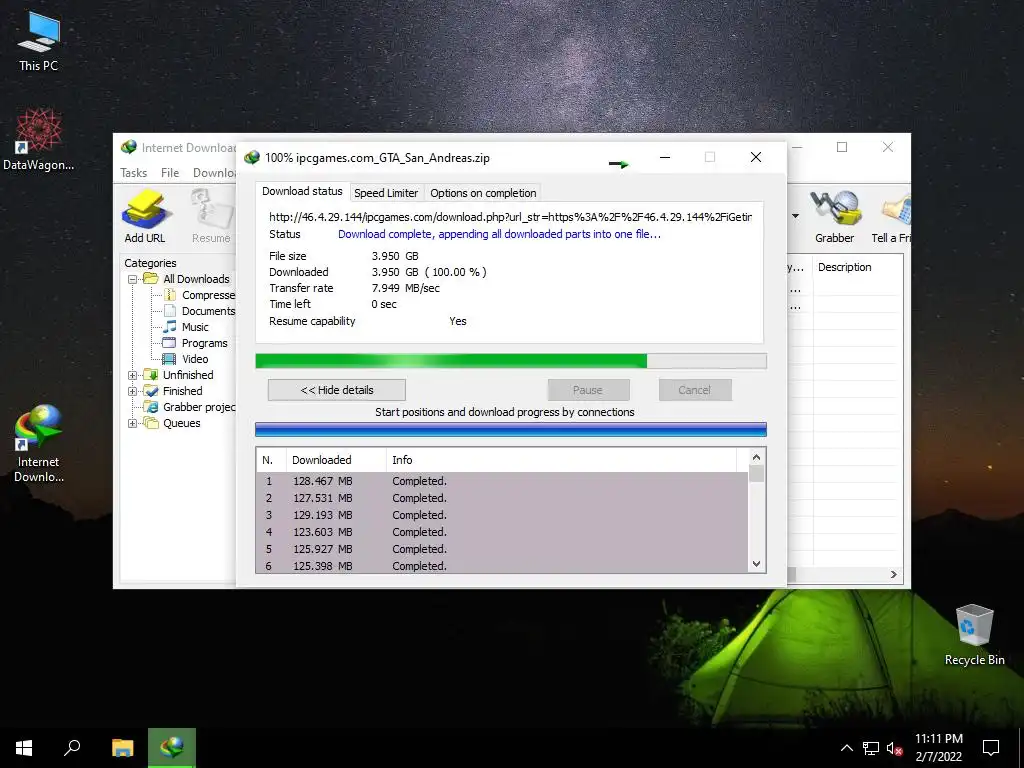Click the Downloaded column header
Screen dimensions: 1024x768
[336, 460]
